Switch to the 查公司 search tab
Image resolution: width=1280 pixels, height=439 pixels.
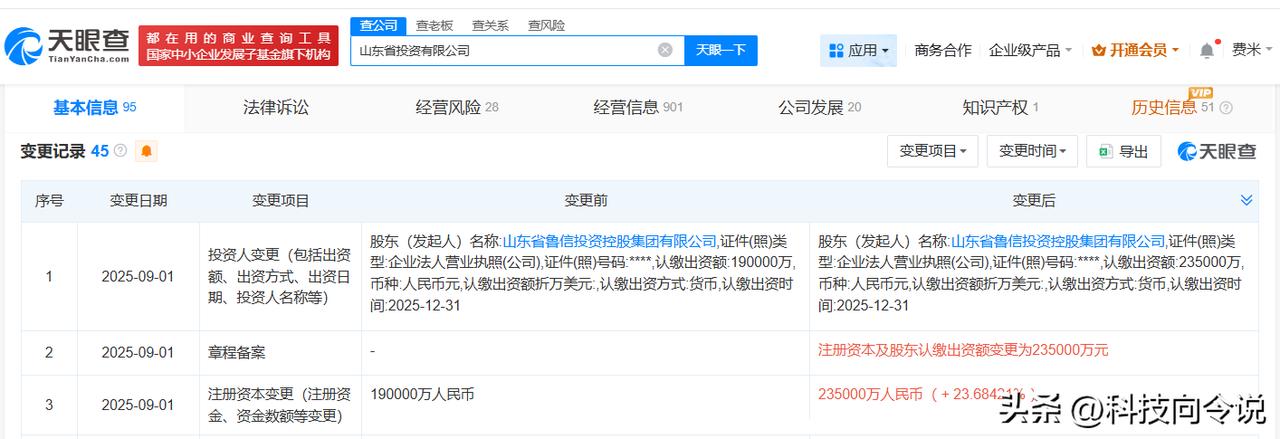[378, 25]
